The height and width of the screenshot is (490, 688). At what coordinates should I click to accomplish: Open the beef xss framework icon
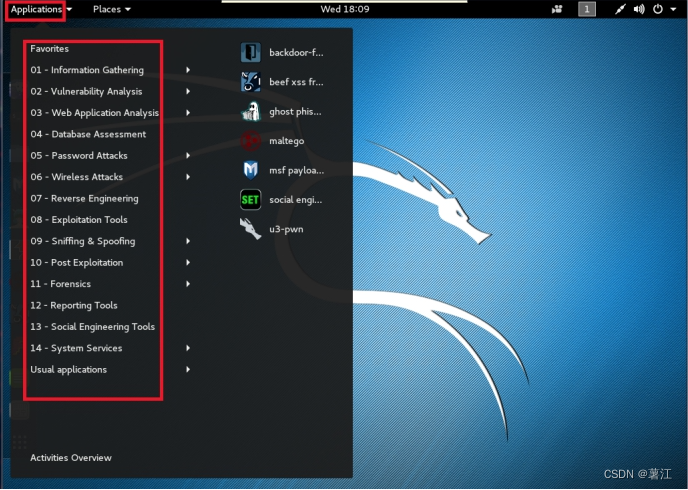[251, 82]
